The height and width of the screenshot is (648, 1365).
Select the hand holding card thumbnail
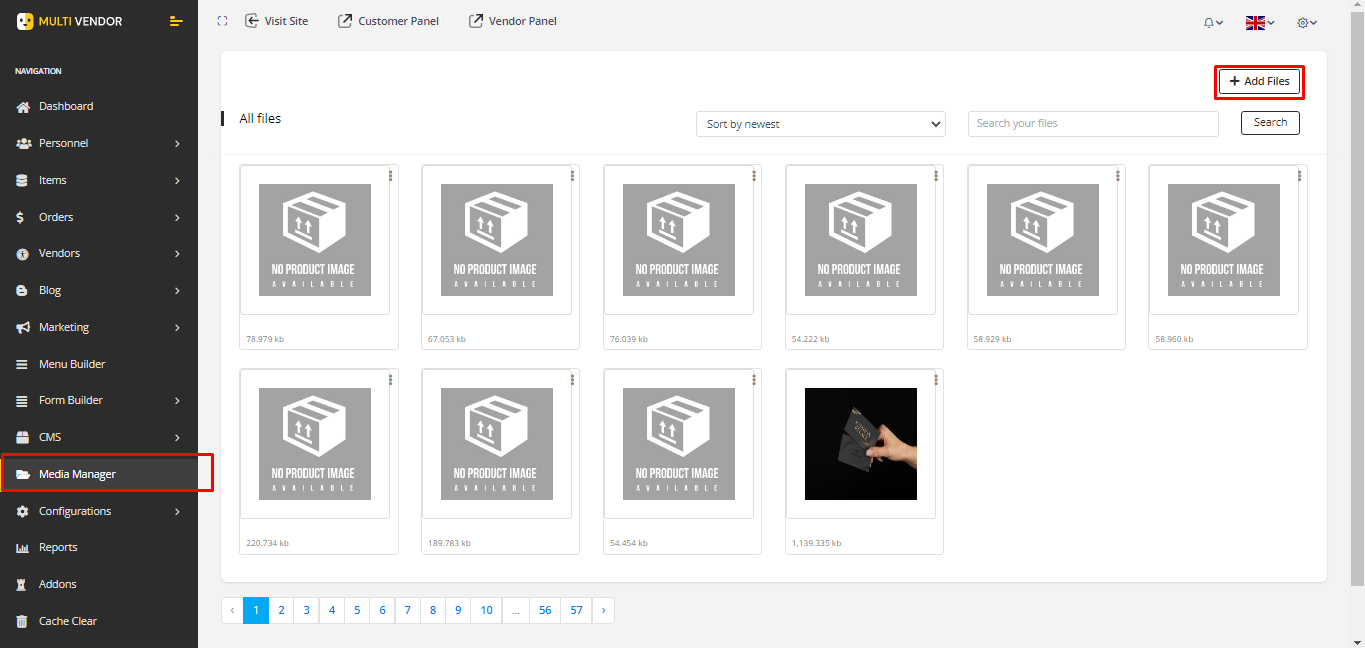click(860, 444)
